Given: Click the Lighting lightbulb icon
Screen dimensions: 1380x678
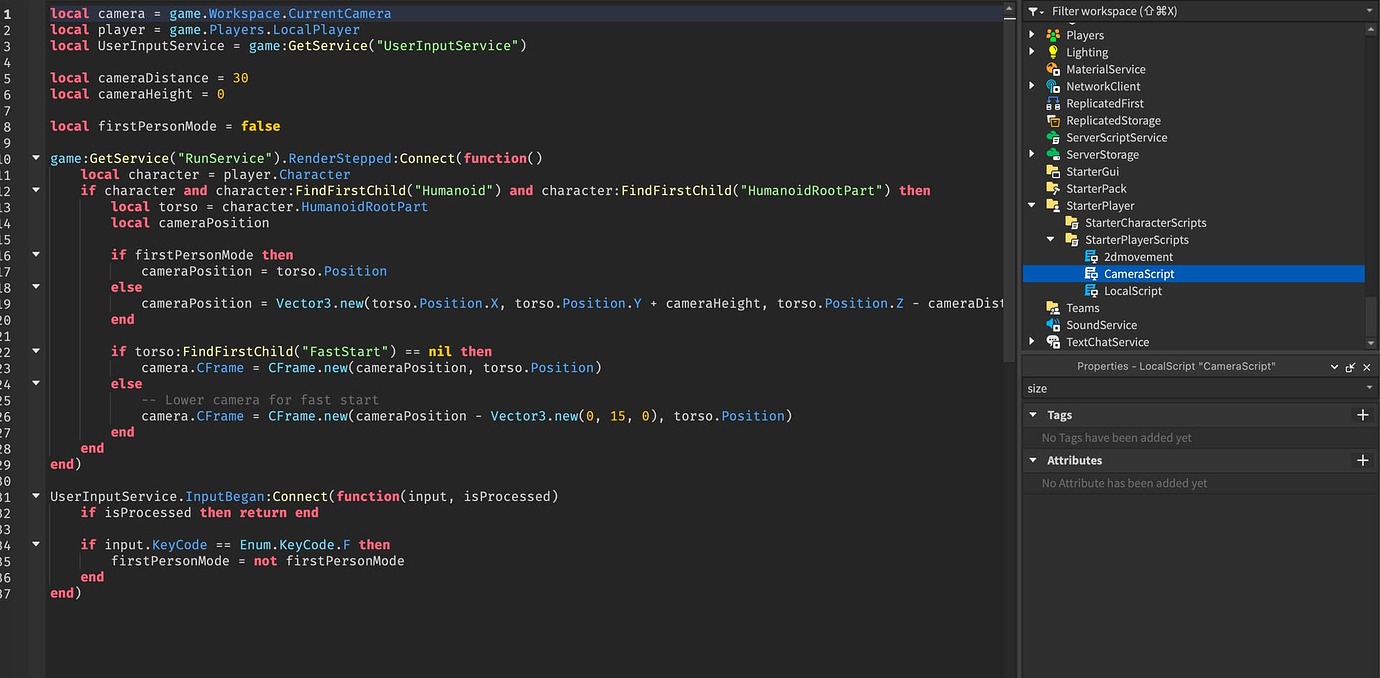Looking at the screenshot, I should coord(1053,52).
